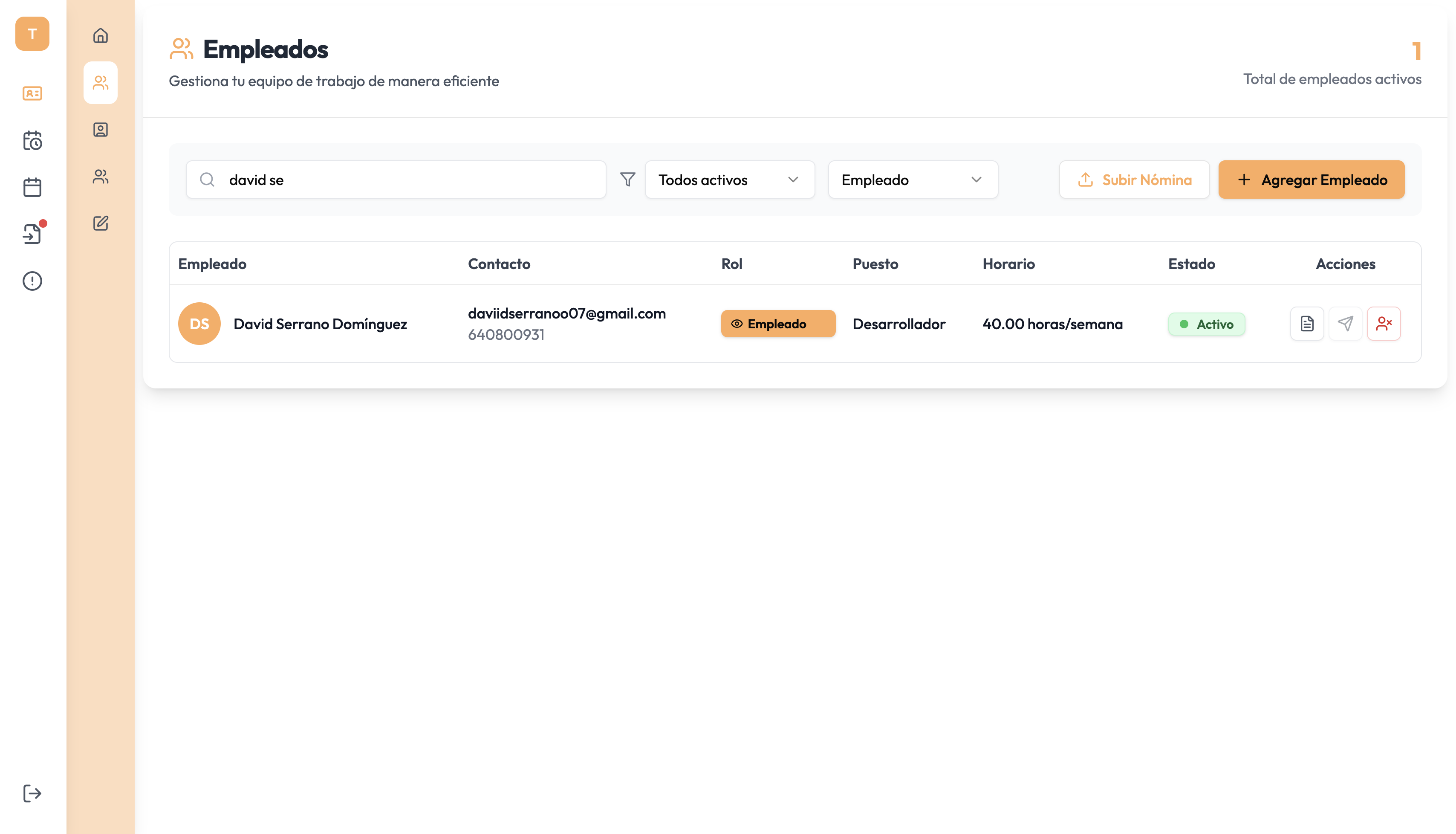Click send paper-plane icon for David Serrano
Viewport: 1456px width, 834px height.
[x=1346, y=324]
